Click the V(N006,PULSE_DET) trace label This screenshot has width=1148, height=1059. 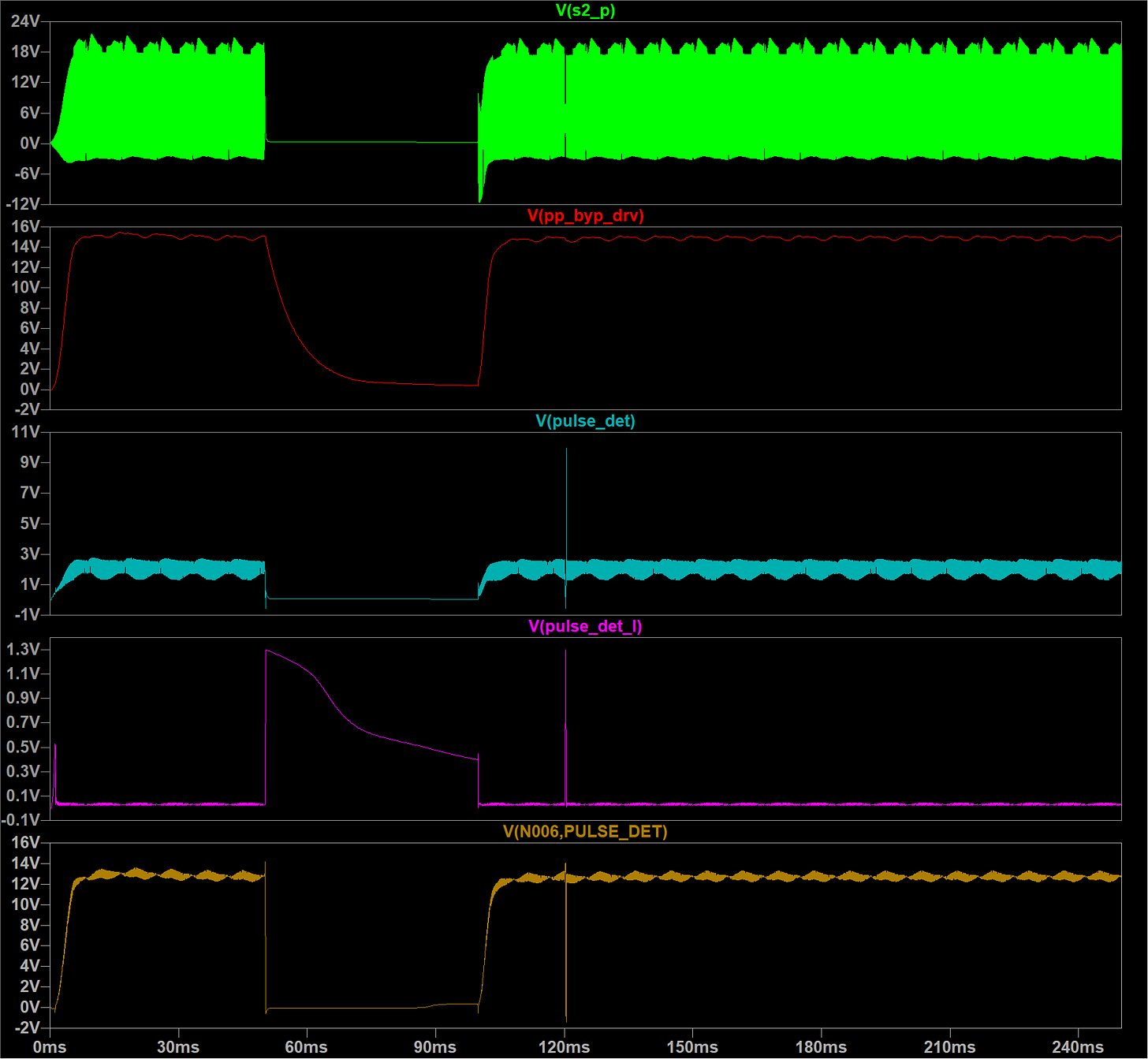tap(585, 831)
